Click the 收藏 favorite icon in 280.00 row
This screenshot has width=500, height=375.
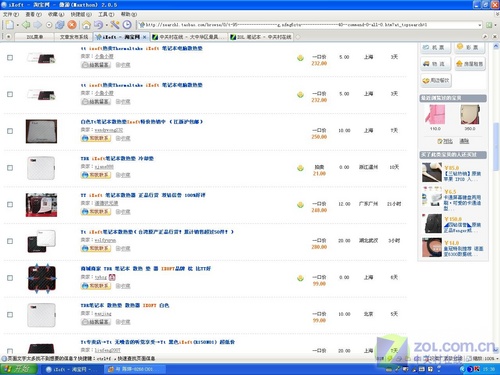pos(123,248)
